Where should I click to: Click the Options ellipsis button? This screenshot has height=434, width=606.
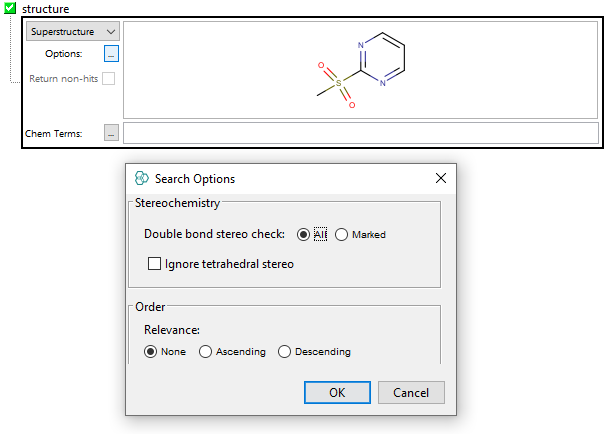coord(111,54)
